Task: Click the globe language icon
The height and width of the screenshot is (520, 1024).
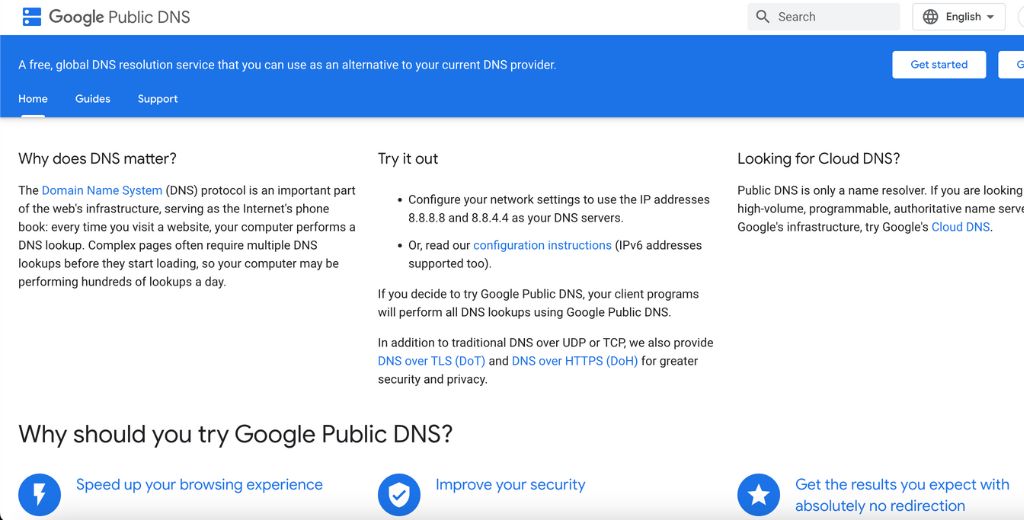Action: [930, 17]
